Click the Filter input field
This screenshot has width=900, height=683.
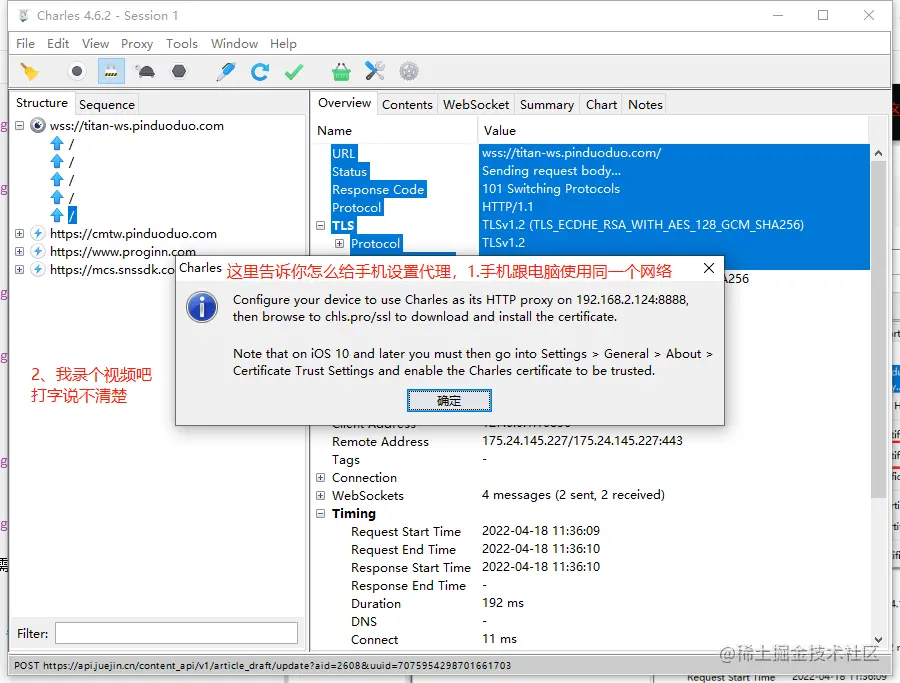click(x=176, y=633)
